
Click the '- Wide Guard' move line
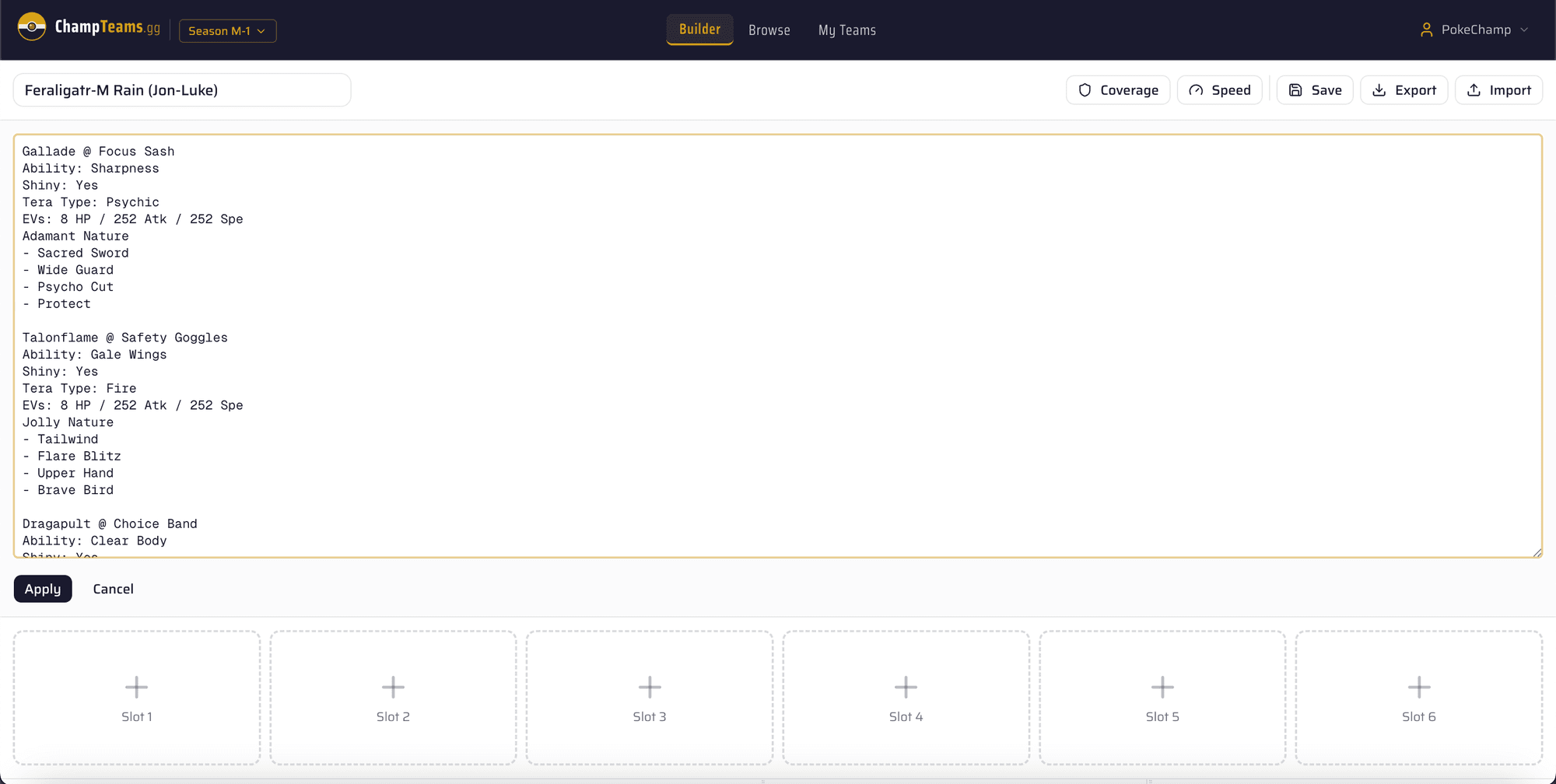(68, 270)
